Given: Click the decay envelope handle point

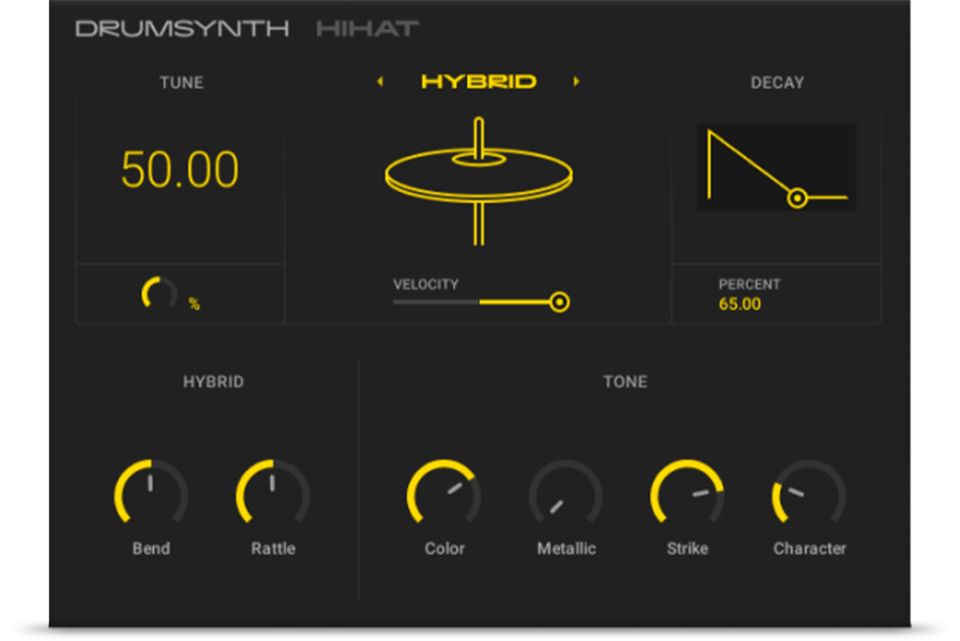Looking at the screenshot, I should [x=797, y=198].
